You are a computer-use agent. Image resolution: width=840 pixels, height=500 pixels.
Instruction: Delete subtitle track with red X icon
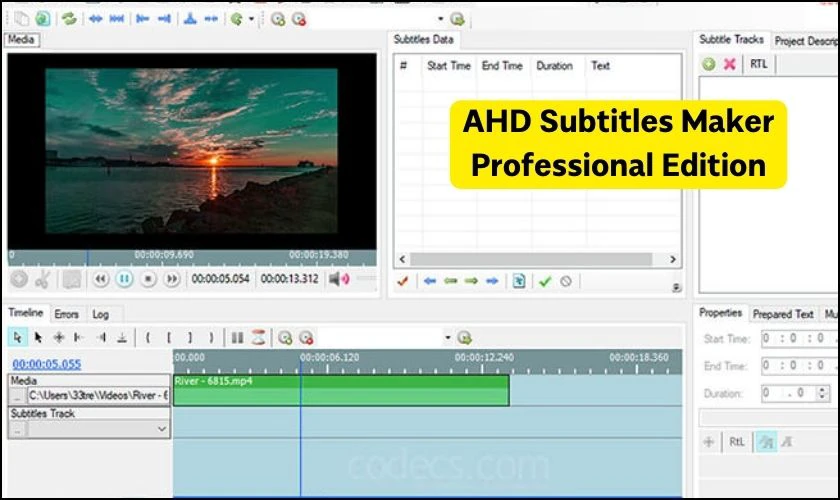coord(729,64)
